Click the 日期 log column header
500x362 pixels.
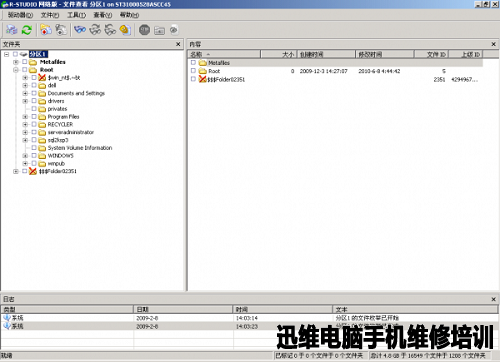pos(183,309)
